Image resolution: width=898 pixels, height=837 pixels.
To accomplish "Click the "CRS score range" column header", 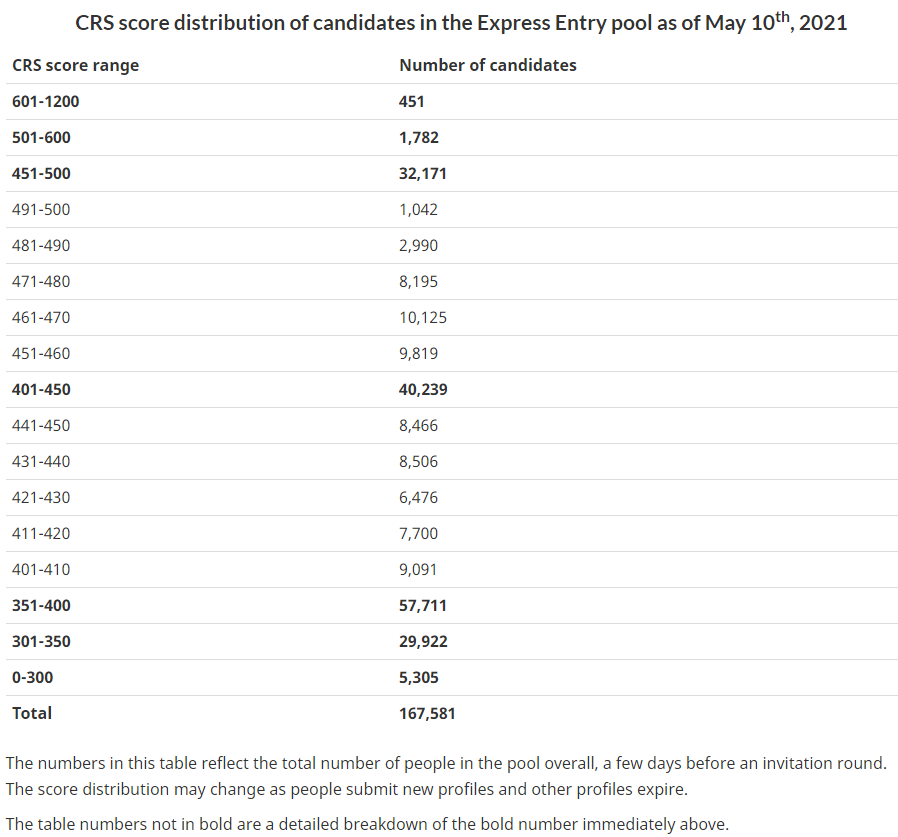I will coord(75,65).
